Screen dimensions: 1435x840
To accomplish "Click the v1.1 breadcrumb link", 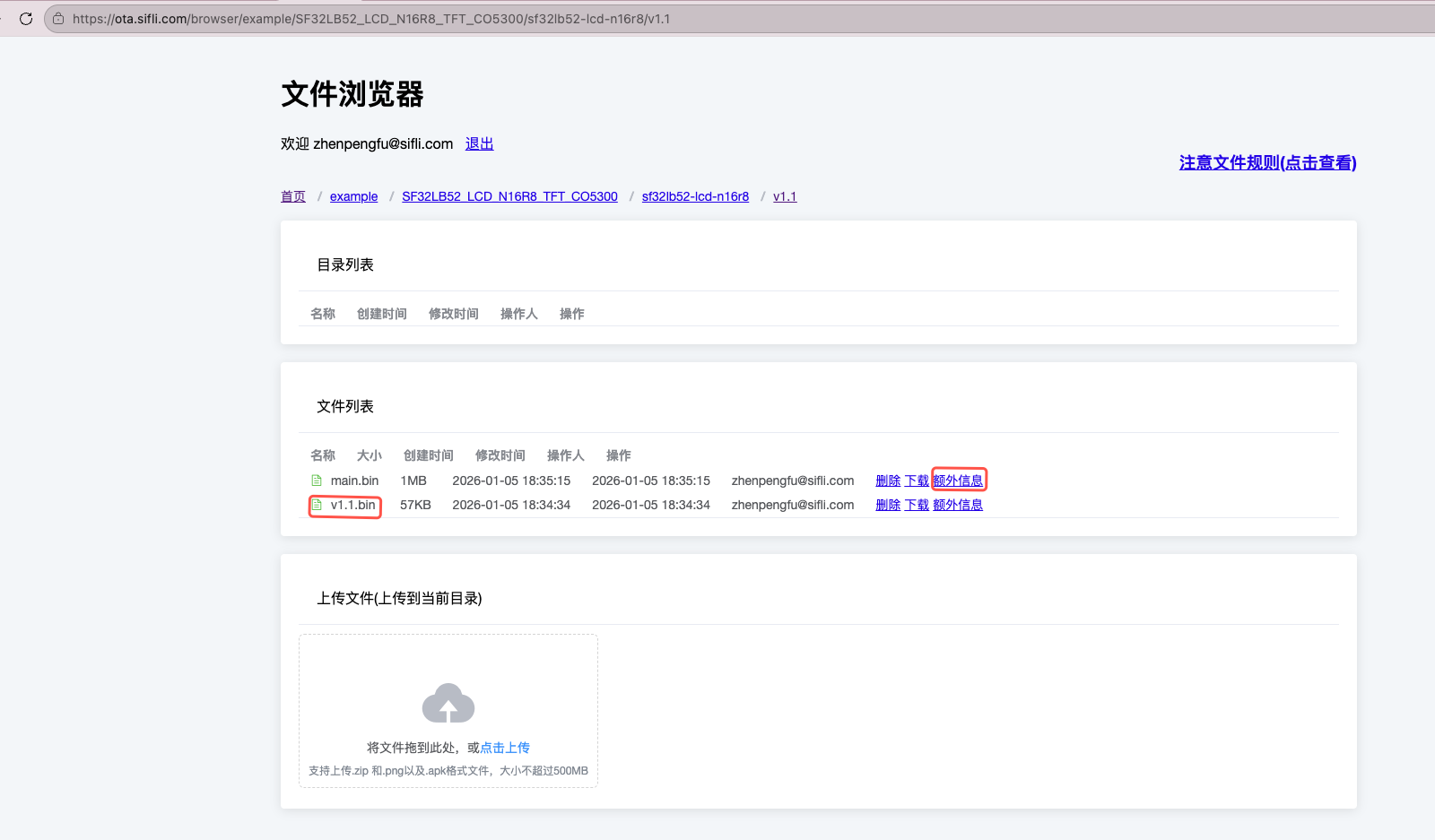I will point(785,196).
